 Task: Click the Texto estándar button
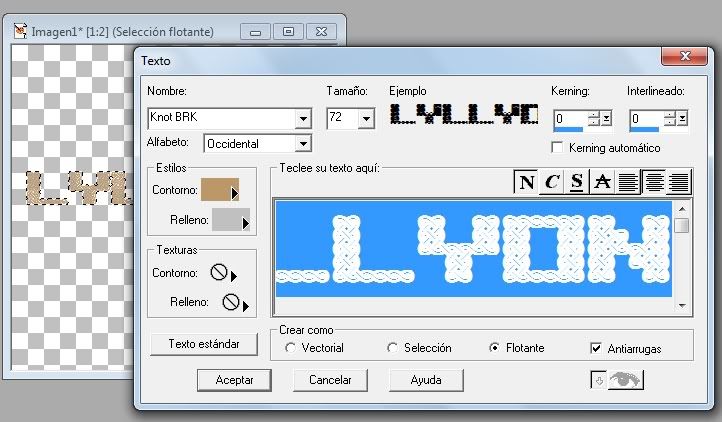click(x=203, y=344)
